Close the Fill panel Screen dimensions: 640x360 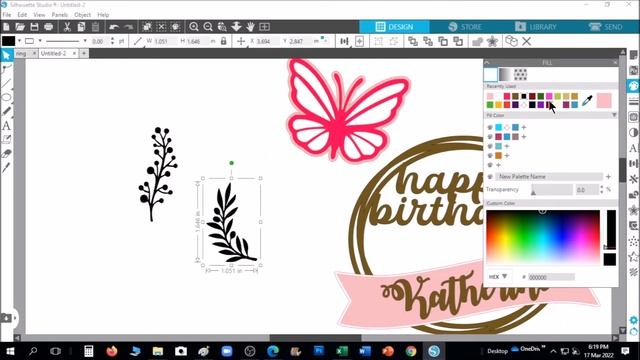click(x=615, y=62)
